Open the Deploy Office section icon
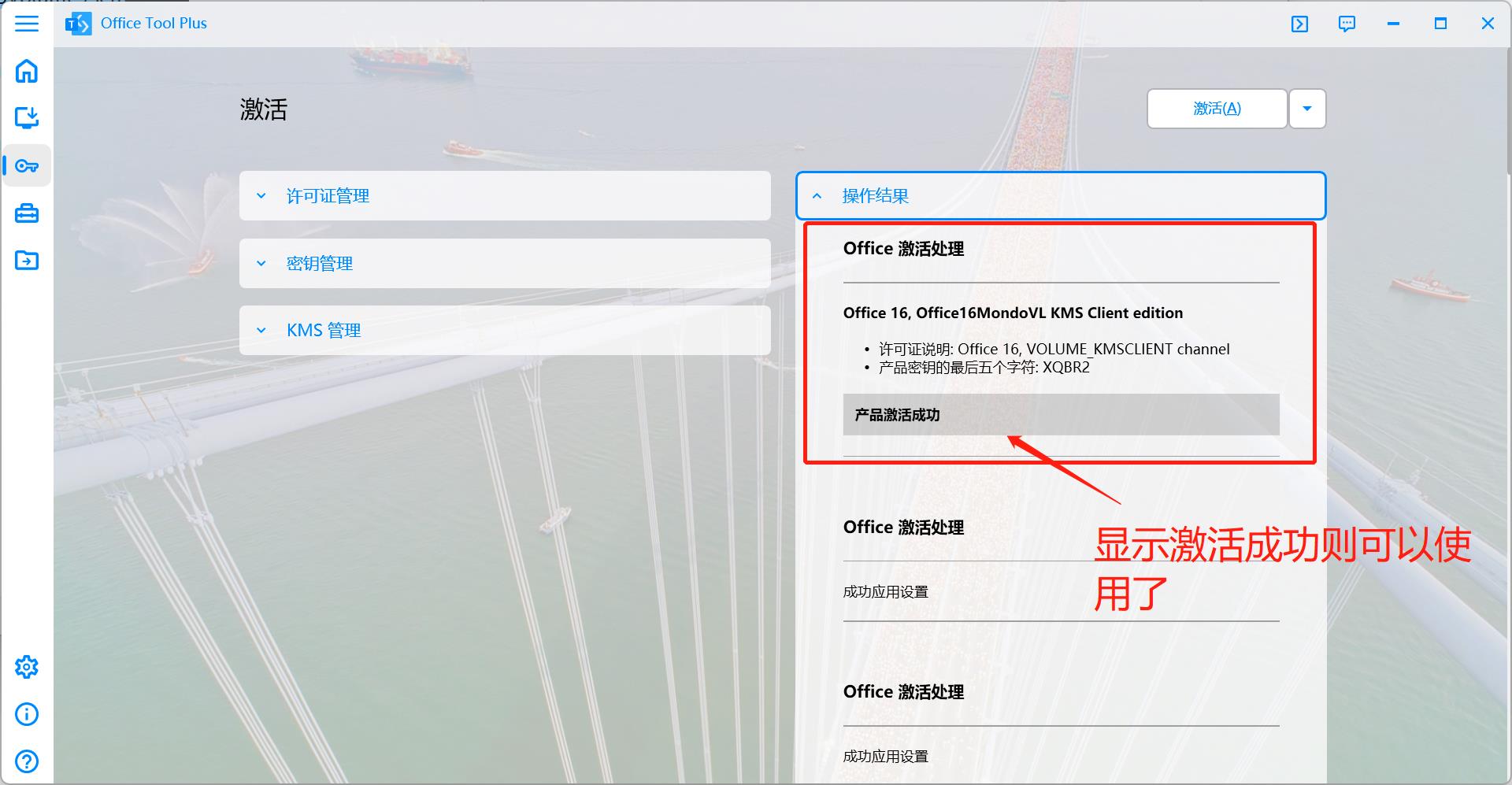The height and width of the screenshot is (785, 1512). click(x=27, y=118)
